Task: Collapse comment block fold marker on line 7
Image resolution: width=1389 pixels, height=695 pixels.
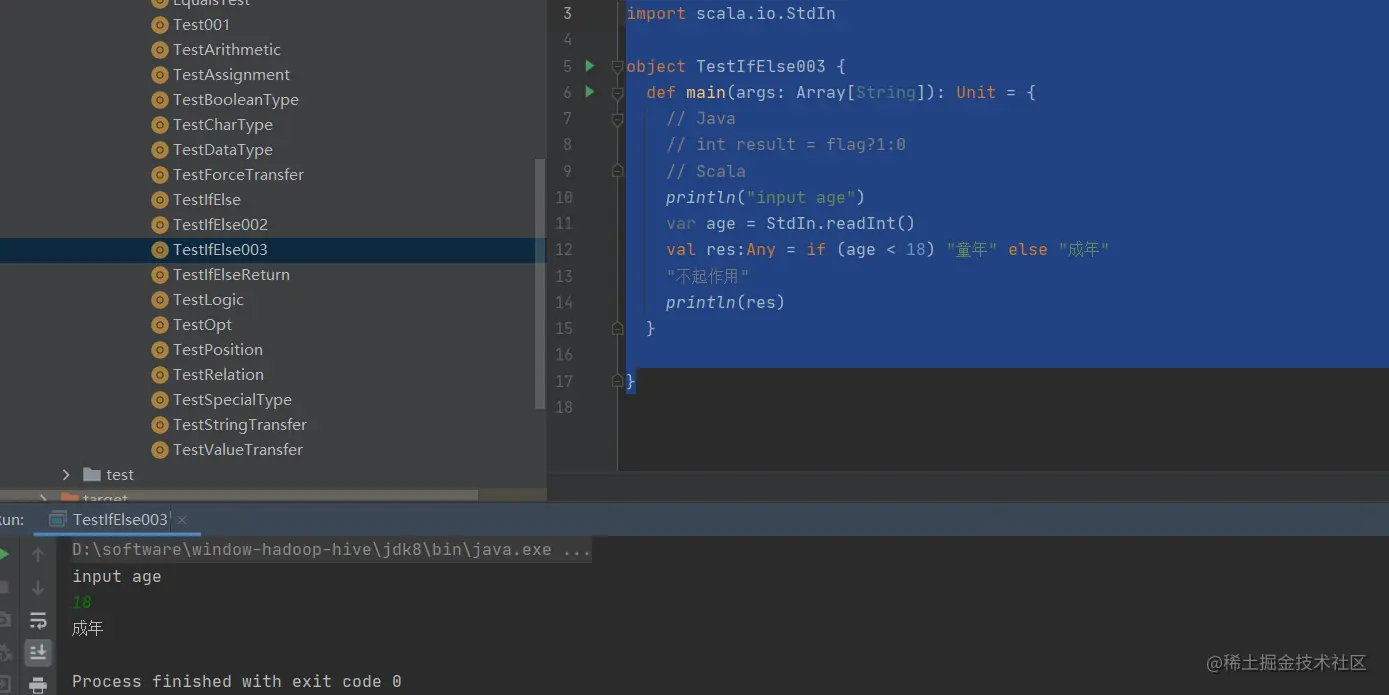Action: point(617,119)
